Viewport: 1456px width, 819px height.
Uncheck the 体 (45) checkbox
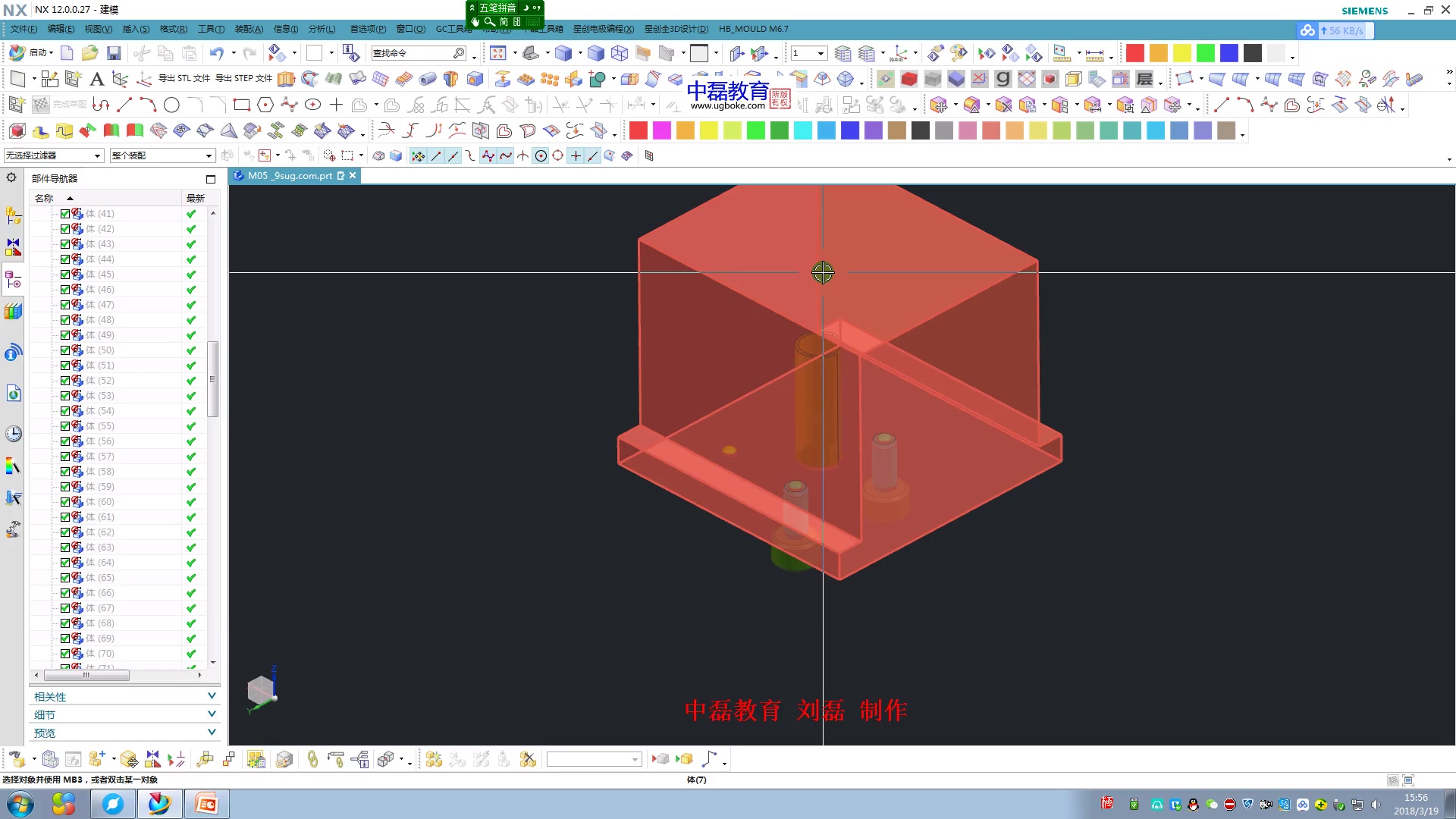click(x=65, y=275)
